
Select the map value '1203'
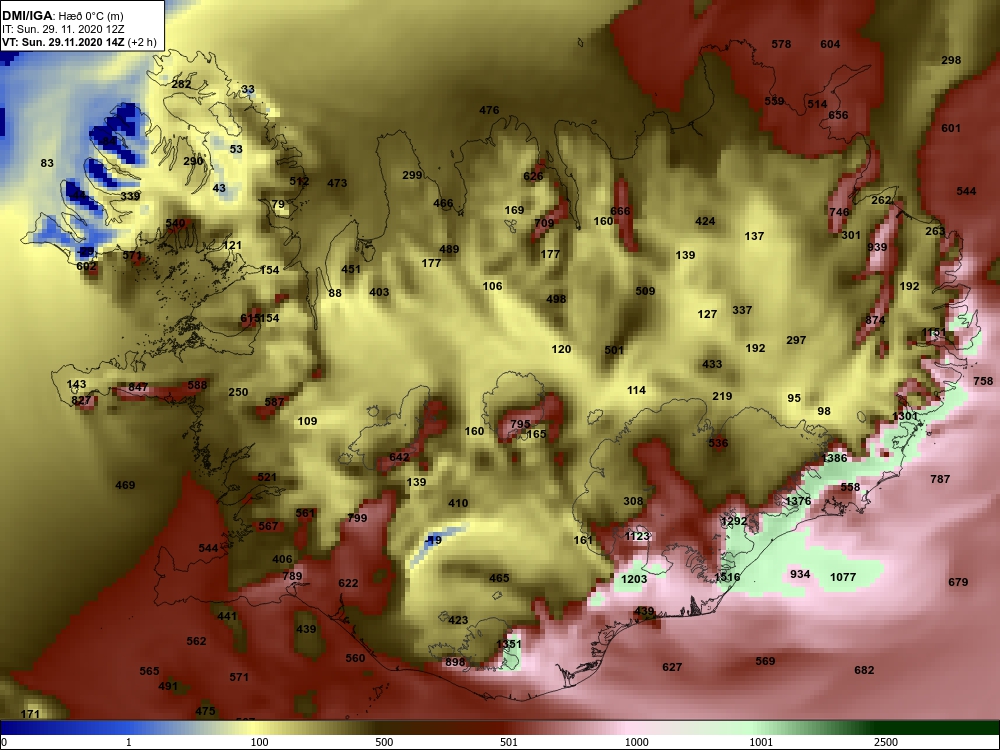634,579
